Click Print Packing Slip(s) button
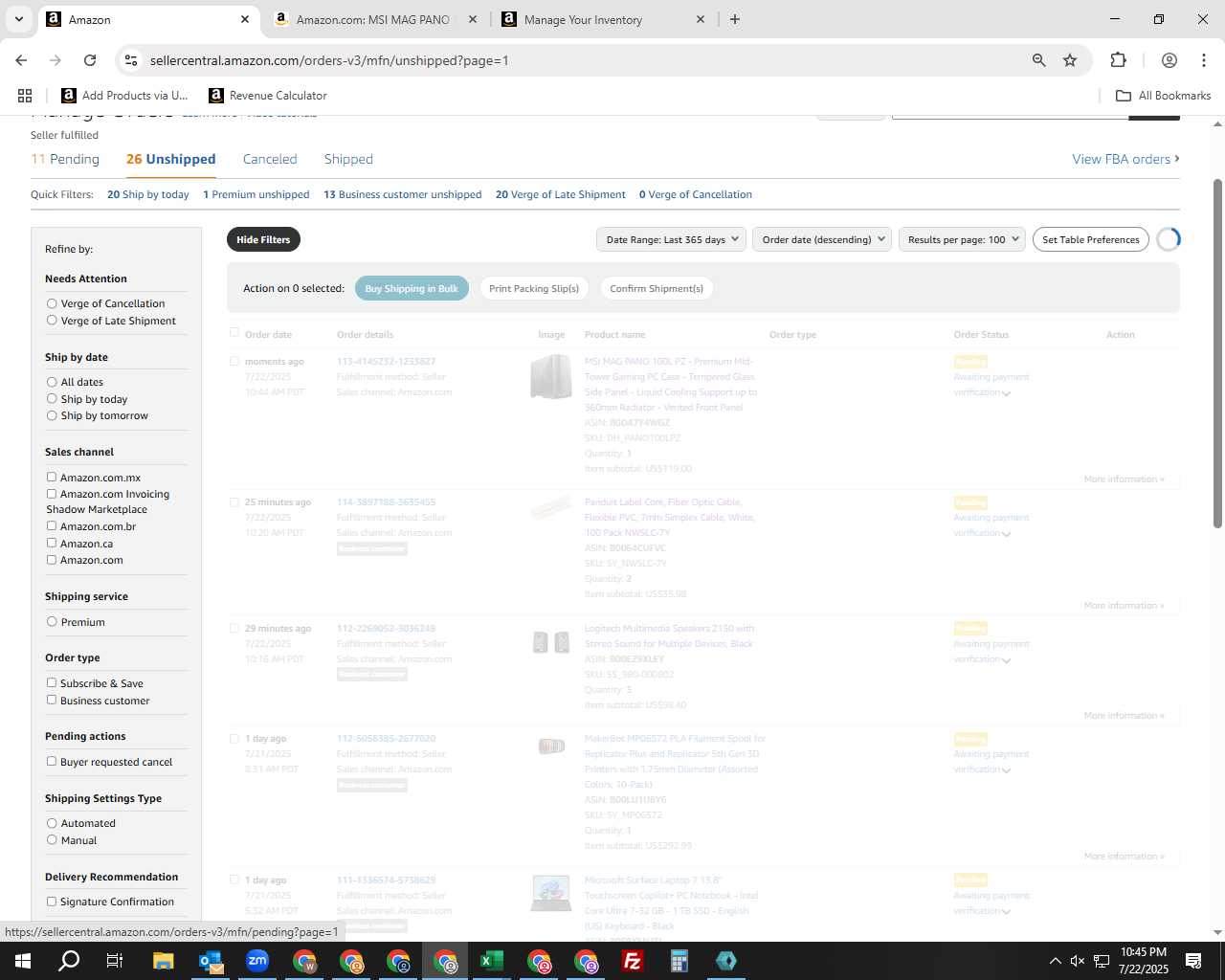The image size is (1225, 980). [534, 288]
